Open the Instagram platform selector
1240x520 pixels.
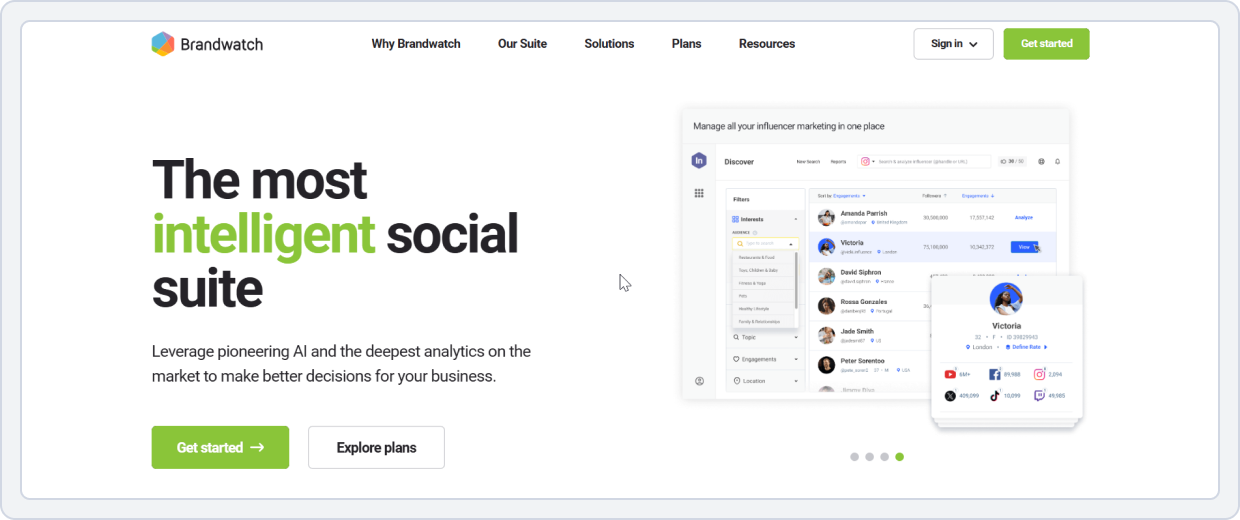pyautogui.click(x=868, y=161)
